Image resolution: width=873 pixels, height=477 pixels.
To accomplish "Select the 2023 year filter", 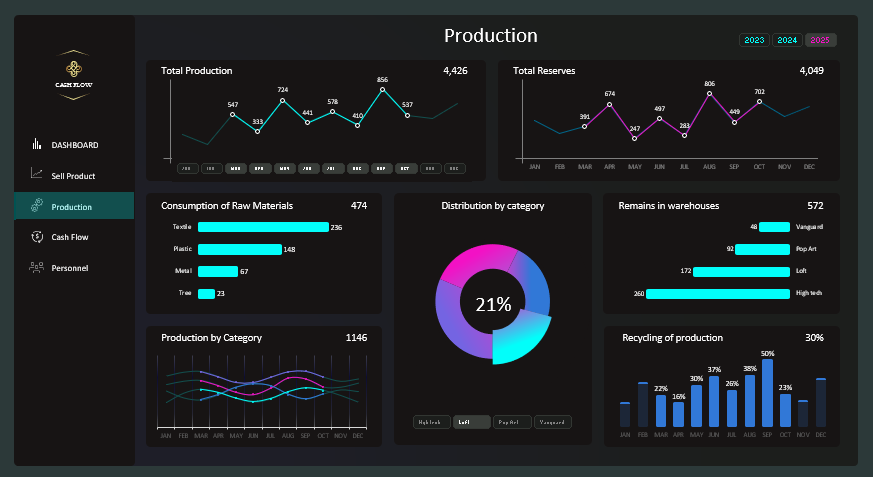I will coord(754,40).
